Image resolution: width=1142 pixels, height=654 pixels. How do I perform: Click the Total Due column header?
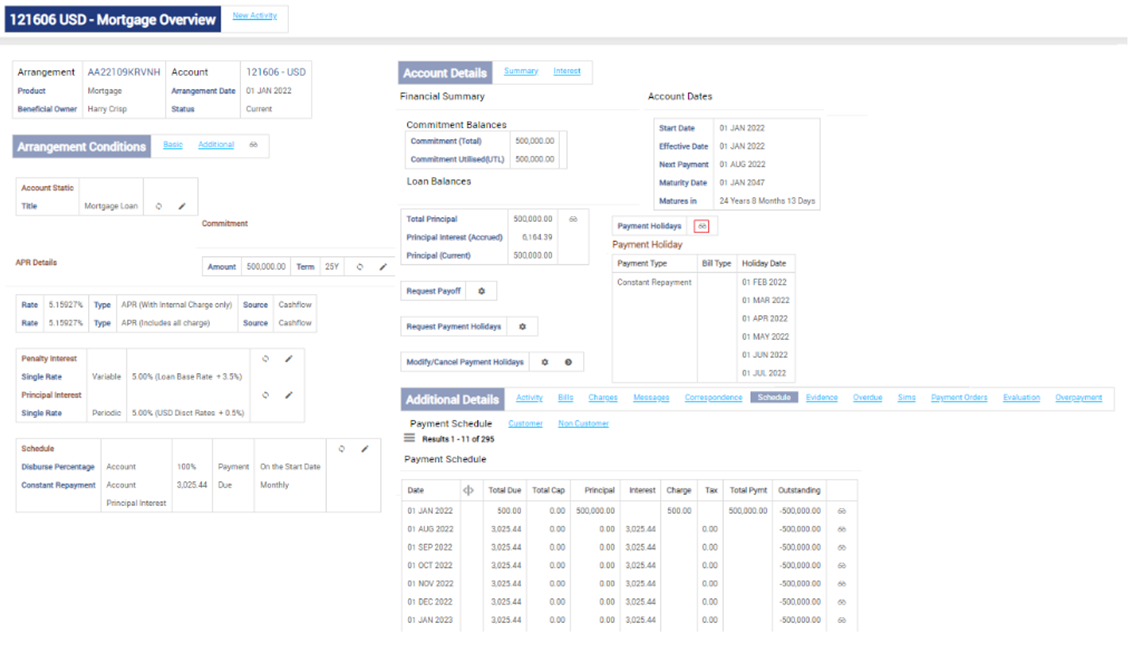[505, 490]
